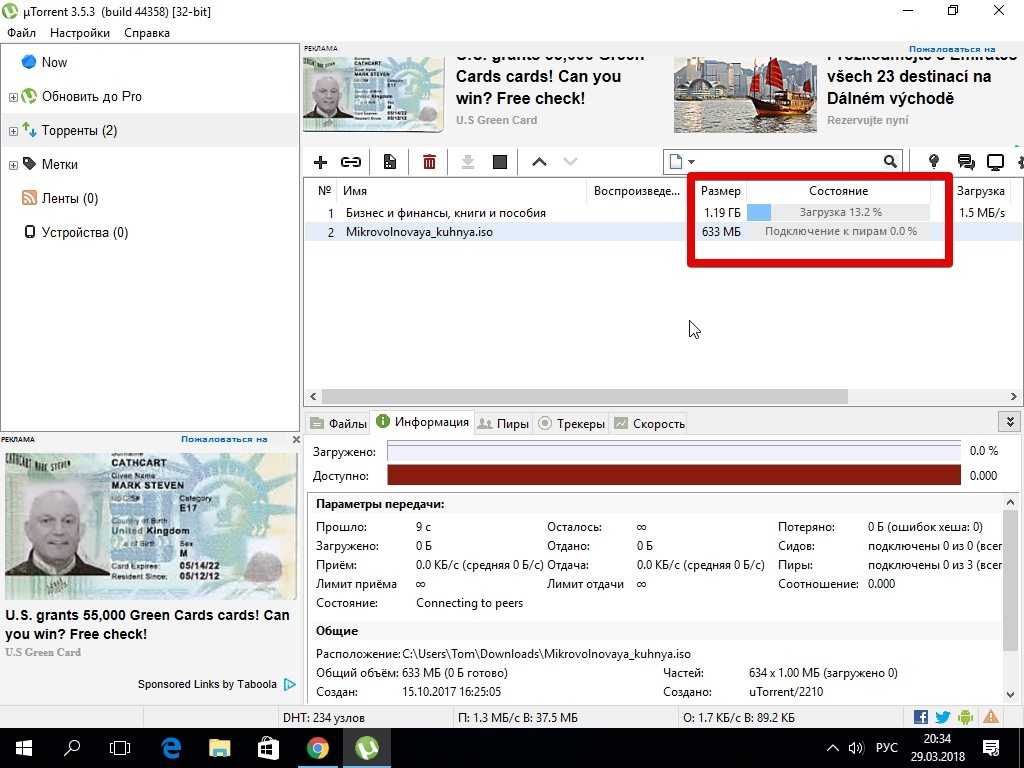Sort torrents by 'Имя' column header

(x=462, y=191)
